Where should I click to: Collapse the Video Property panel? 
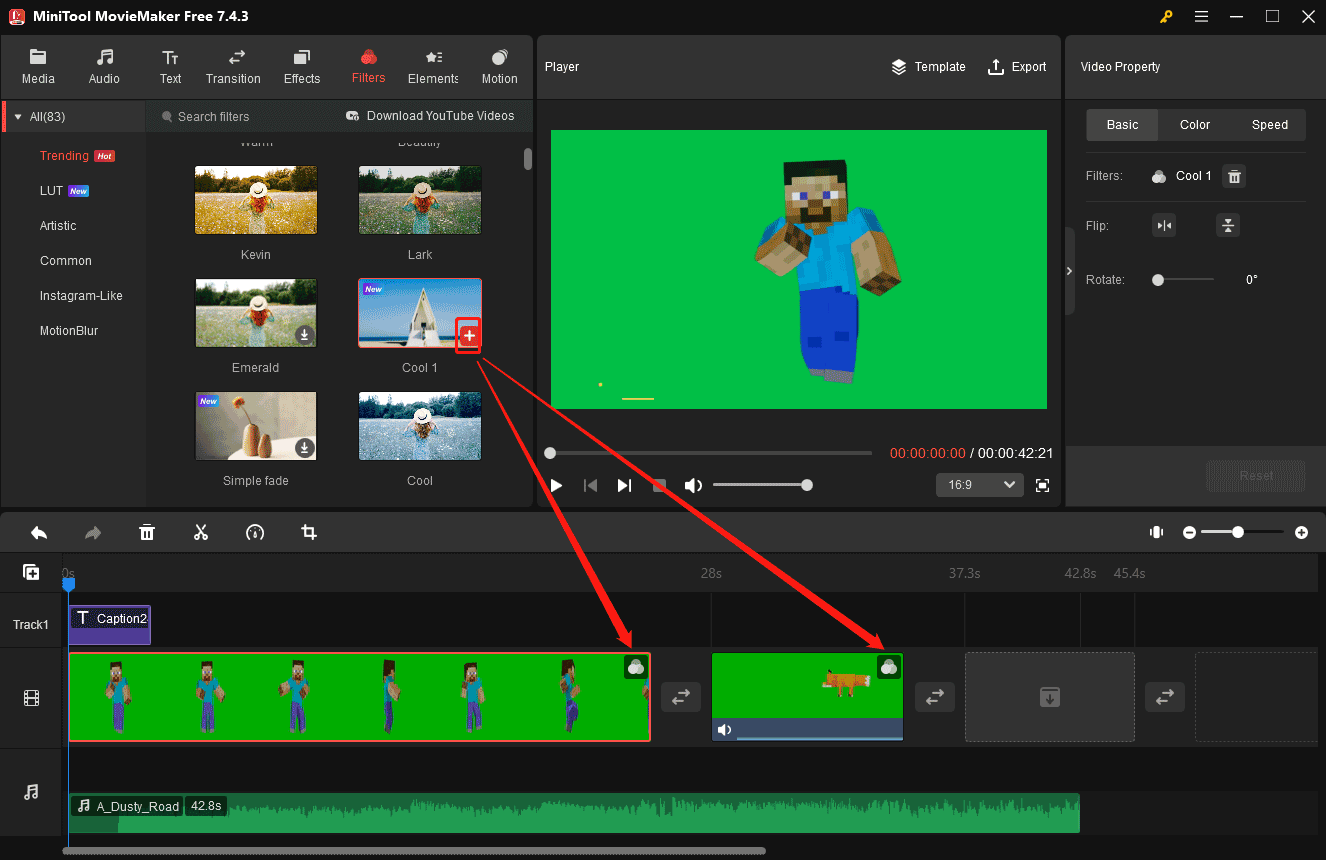pos(1069,271)
